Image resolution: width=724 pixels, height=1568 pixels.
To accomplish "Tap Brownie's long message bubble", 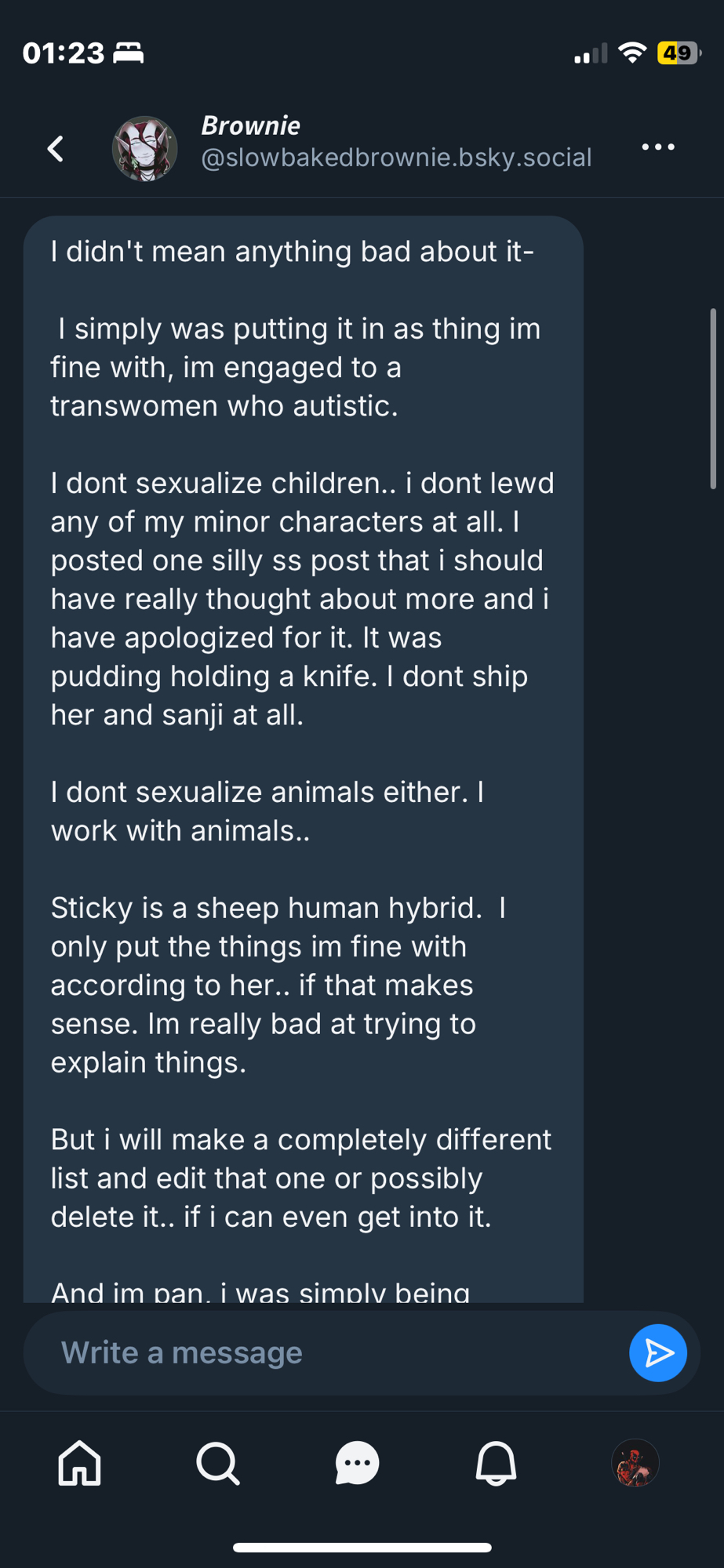I will (303, 753).
